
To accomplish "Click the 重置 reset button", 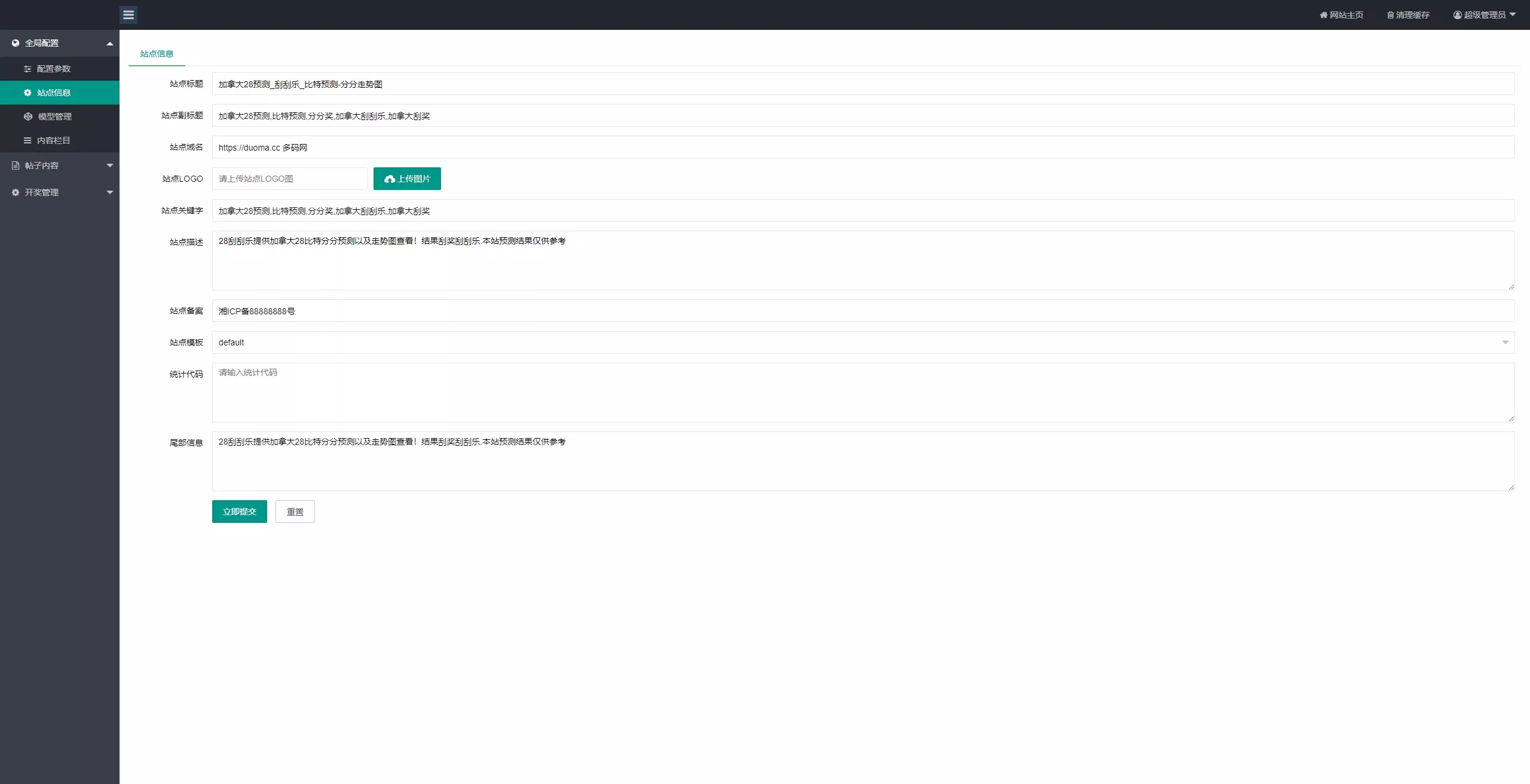I will click(295, 512).
